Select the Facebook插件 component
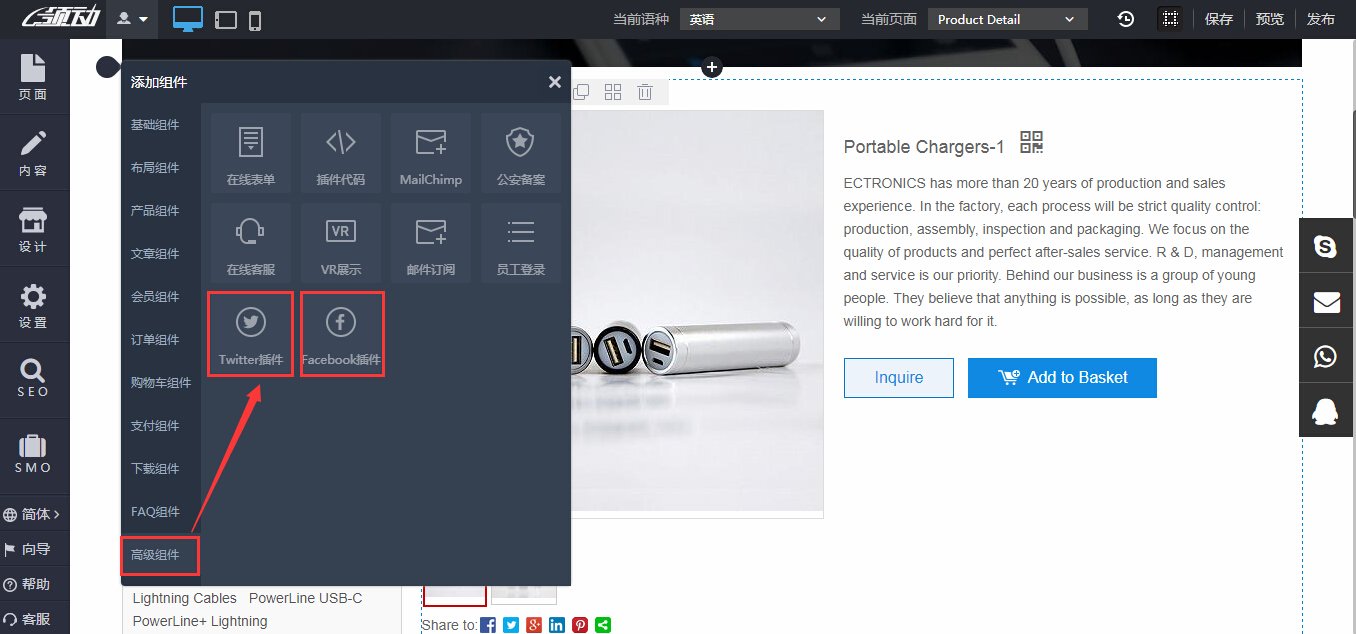The height and width of the screenshot is (634, 1356). click(341, 334)
